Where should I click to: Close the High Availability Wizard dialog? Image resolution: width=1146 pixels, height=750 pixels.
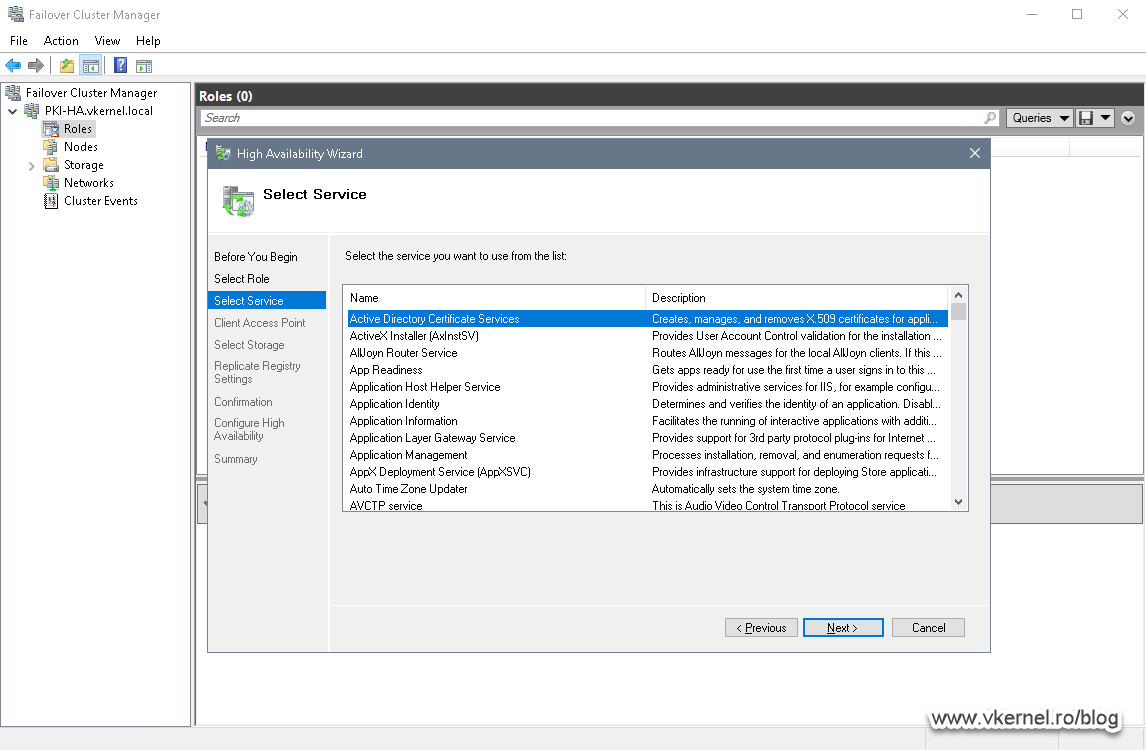(974, 154)
